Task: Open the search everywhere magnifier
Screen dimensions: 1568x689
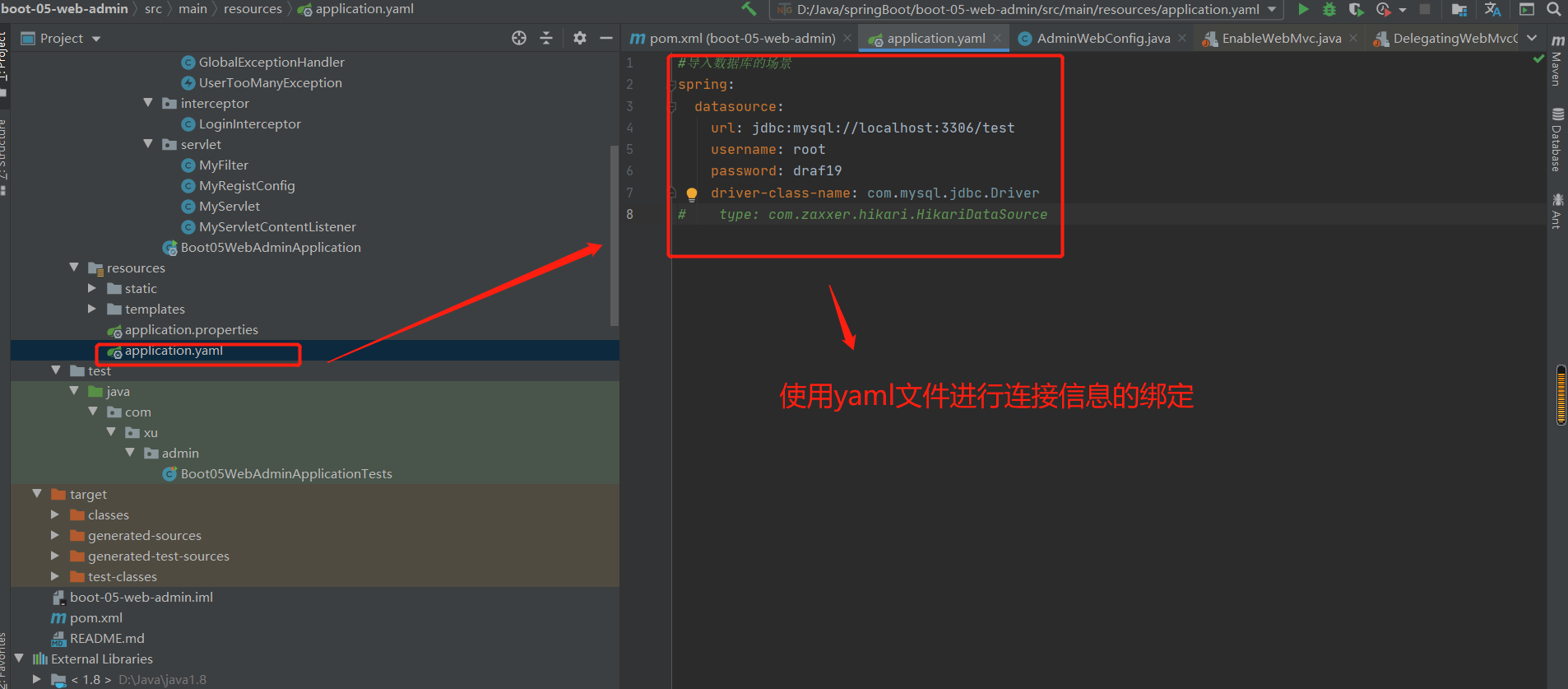Action: coord(1554,9)
